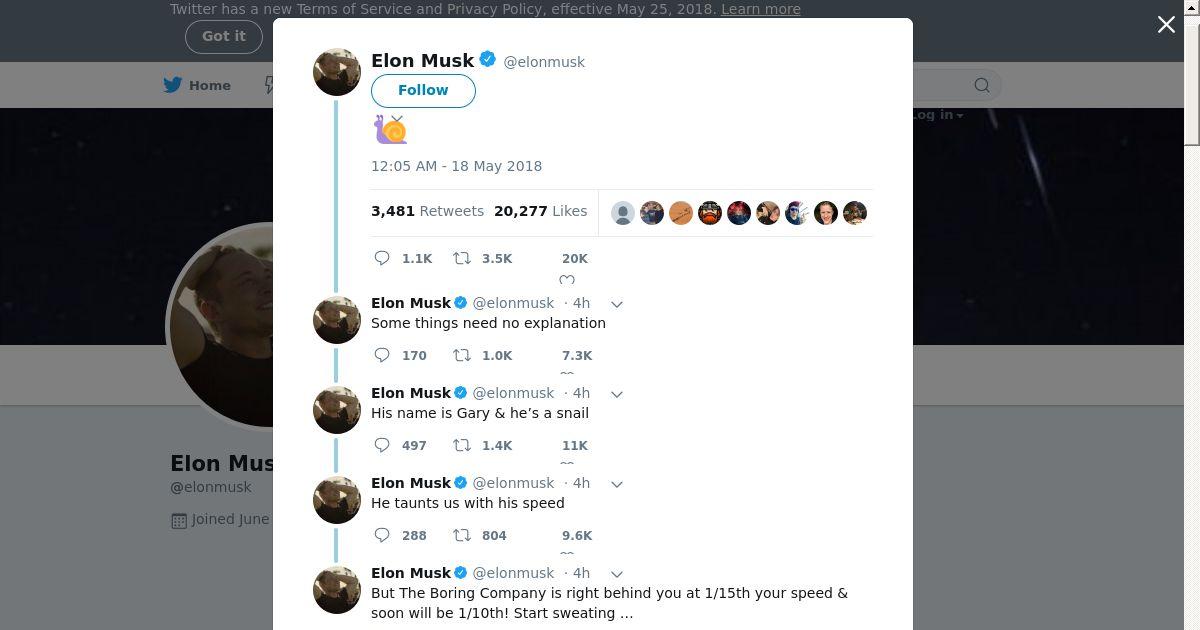Click the Follow button
Screen dimensions: 1200x630
click(x=423, y=90)
